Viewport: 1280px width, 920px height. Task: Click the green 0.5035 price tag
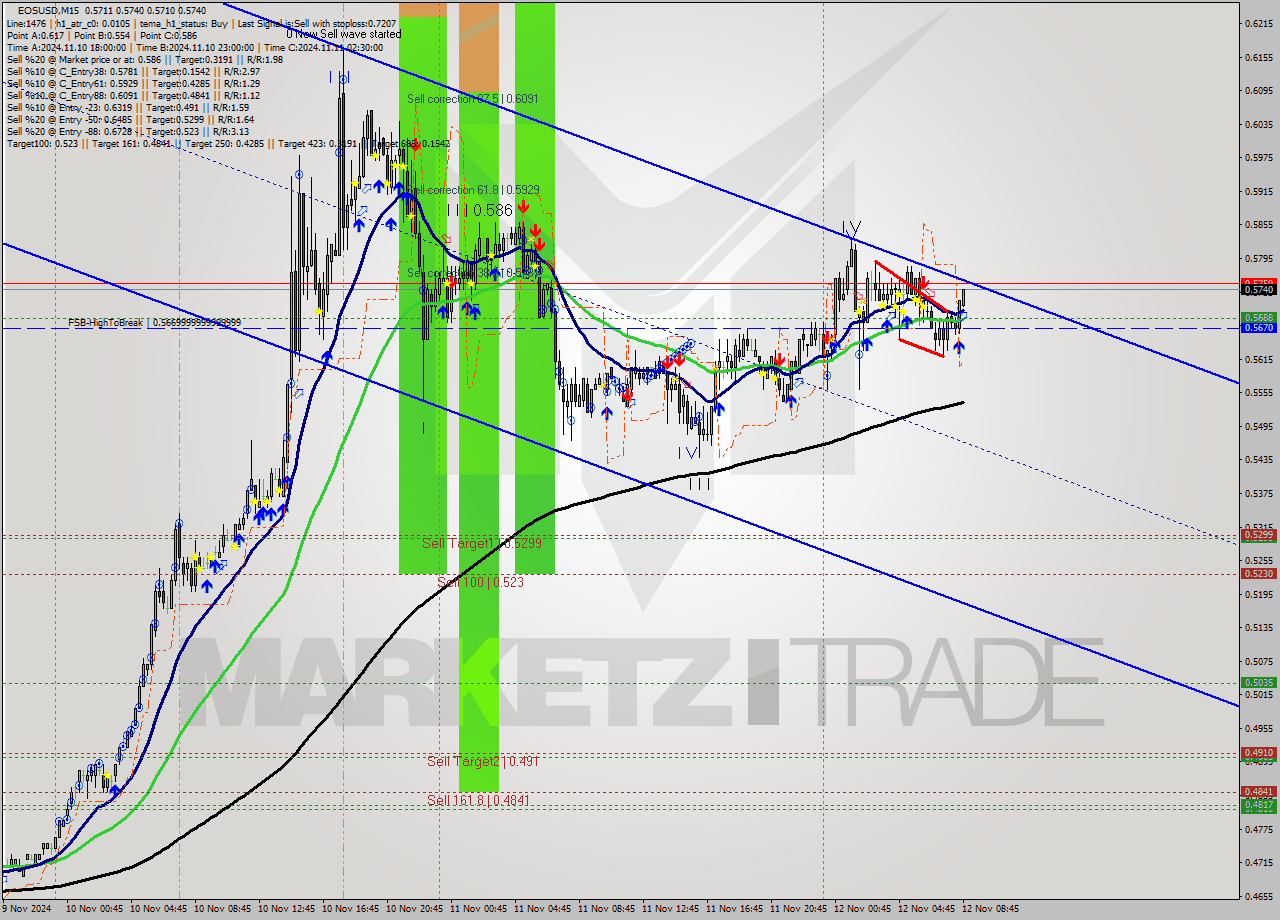(x=1258, y=682)
